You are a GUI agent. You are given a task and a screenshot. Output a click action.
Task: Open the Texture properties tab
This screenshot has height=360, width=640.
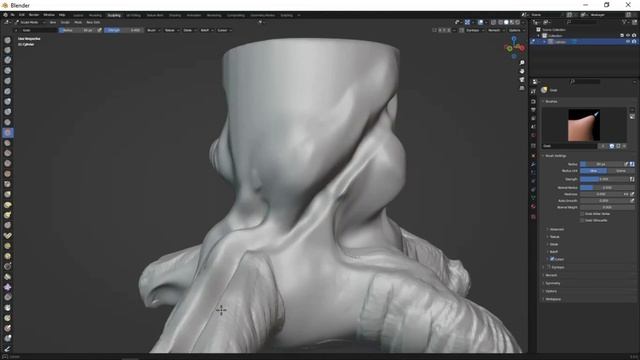(x=533, y=216)
